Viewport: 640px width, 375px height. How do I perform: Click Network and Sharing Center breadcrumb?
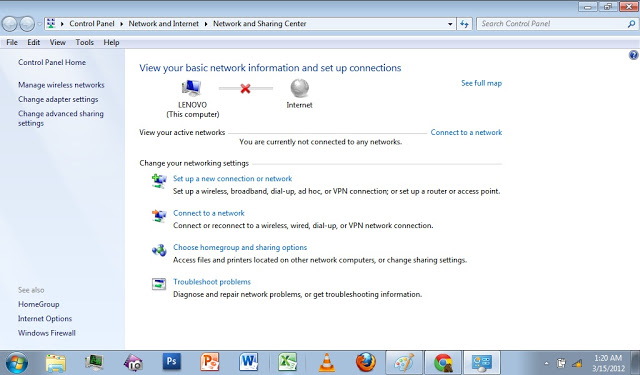coord(260,24)
